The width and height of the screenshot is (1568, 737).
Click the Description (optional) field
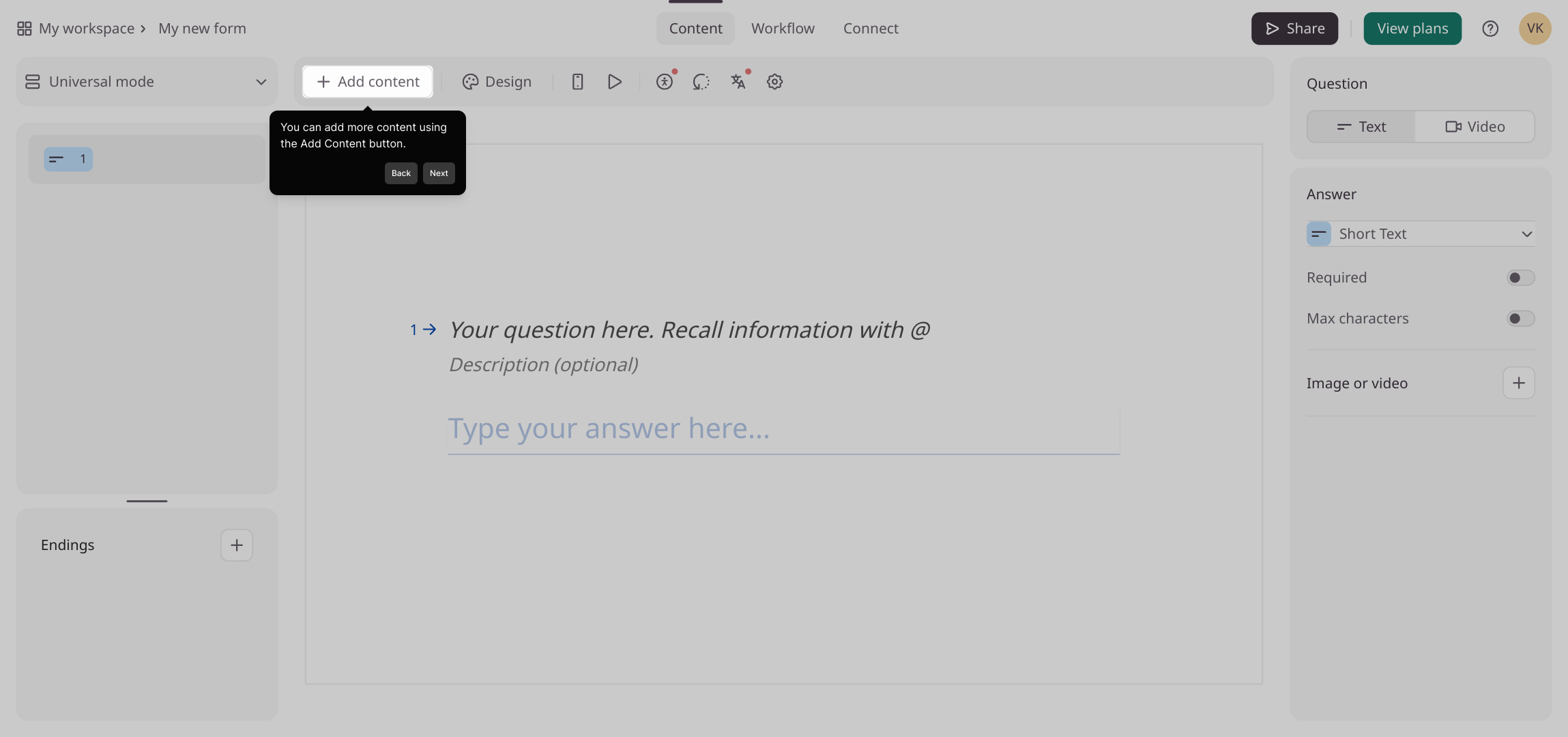544,365
